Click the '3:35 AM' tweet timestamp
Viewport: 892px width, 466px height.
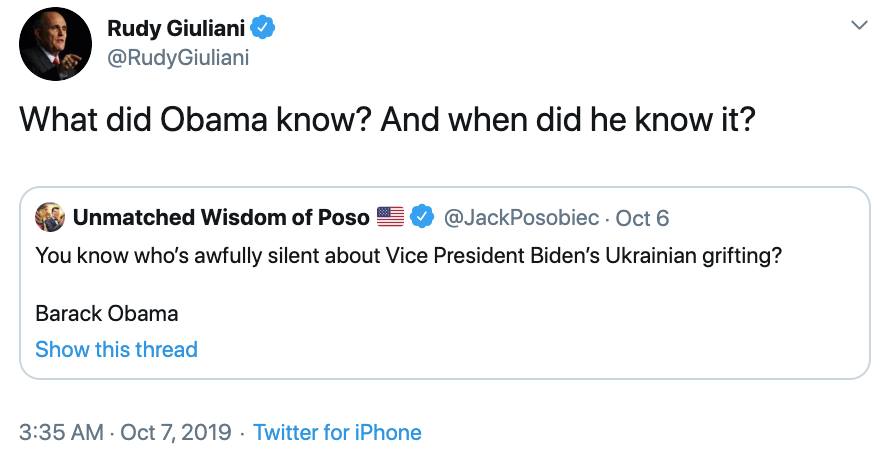(x=62, y=433)
